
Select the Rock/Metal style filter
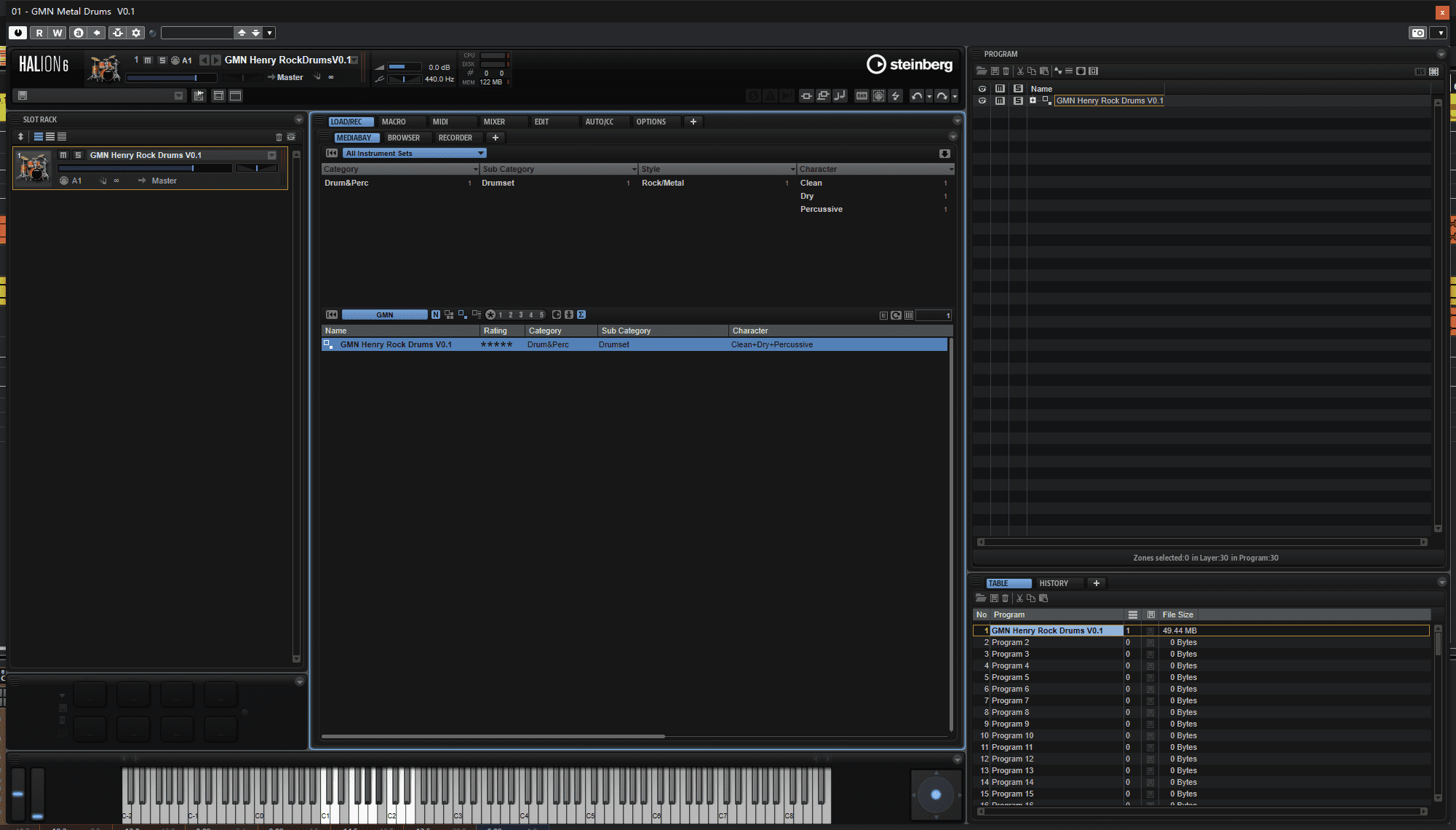pos(663,183)
